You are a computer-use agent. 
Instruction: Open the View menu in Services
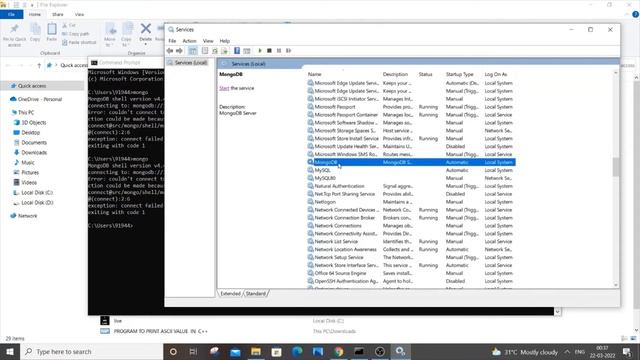208,41
